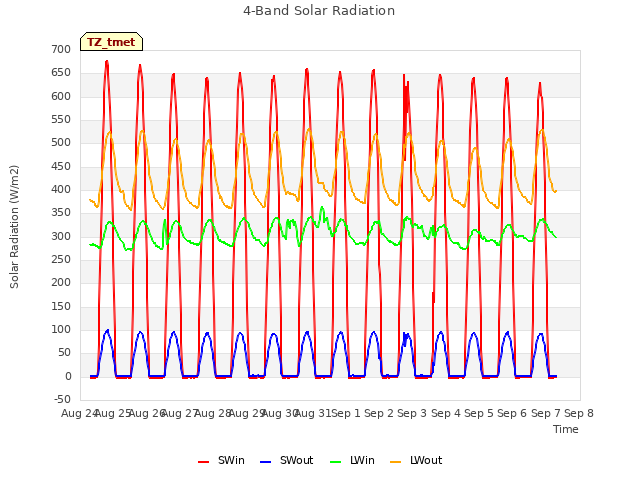Toggle the LWout legend entry
640x480 pixels.
click(416, 460)
